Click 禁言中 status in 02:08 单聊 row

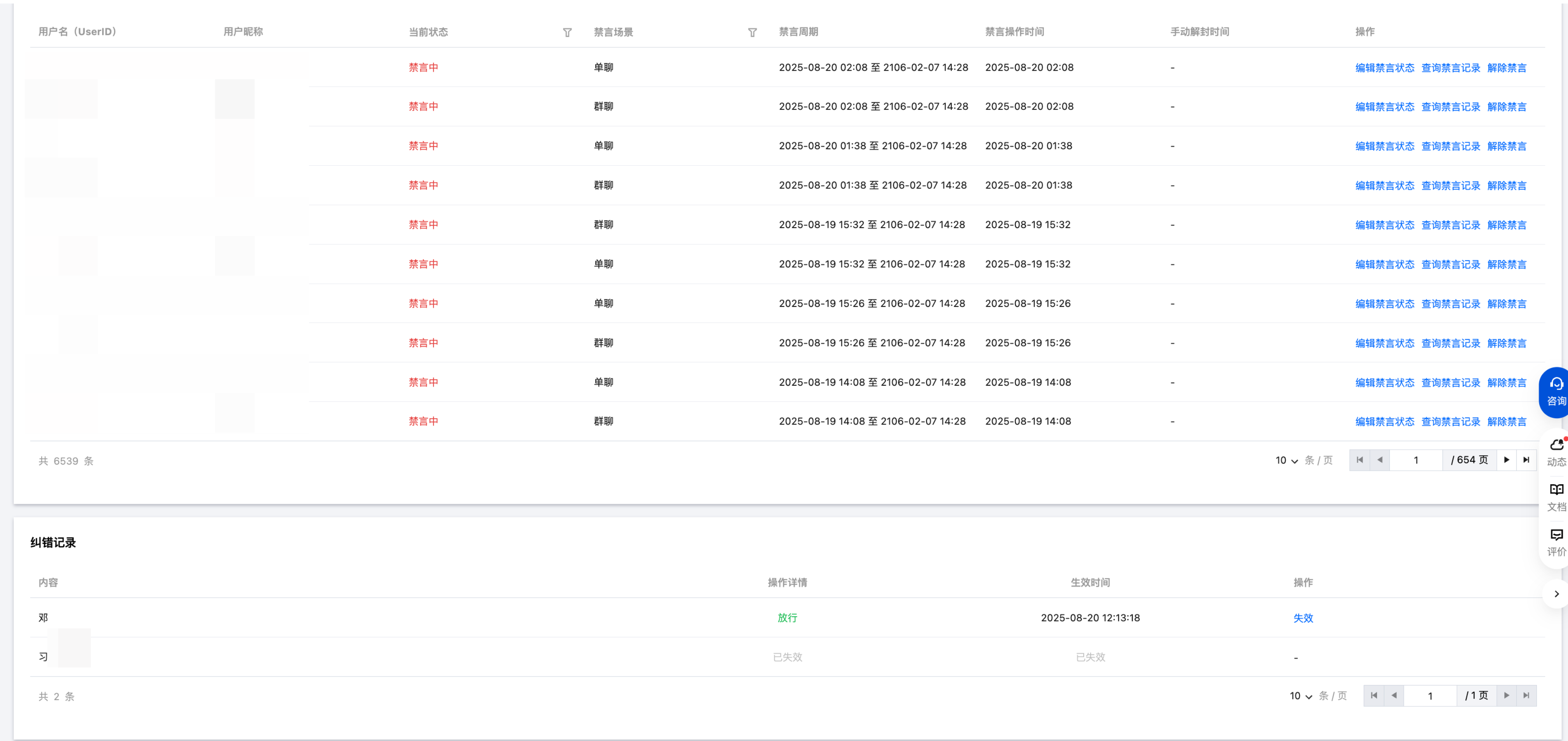point(423,68)
